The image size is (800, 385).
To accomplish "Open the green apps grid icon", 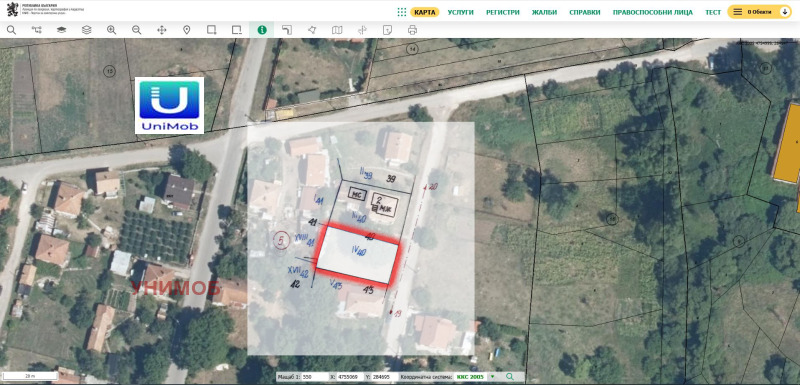I will 402,12.
